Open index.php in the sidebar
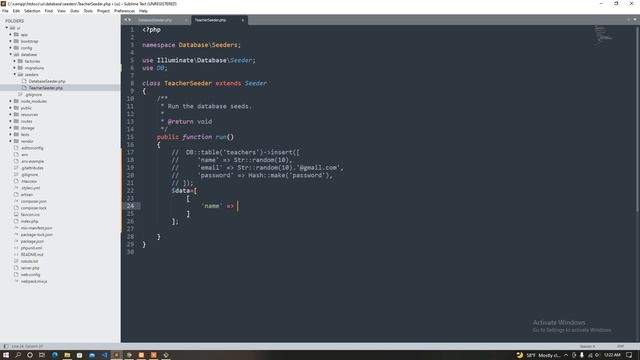Screen dimensions: 640x360 coord(29,221)
